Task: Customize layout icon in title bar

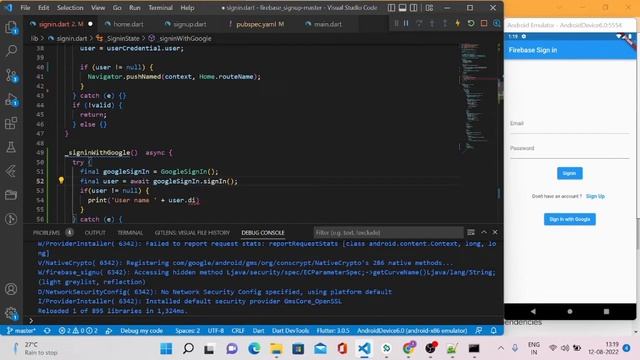Action: click(x=429, y=8)
